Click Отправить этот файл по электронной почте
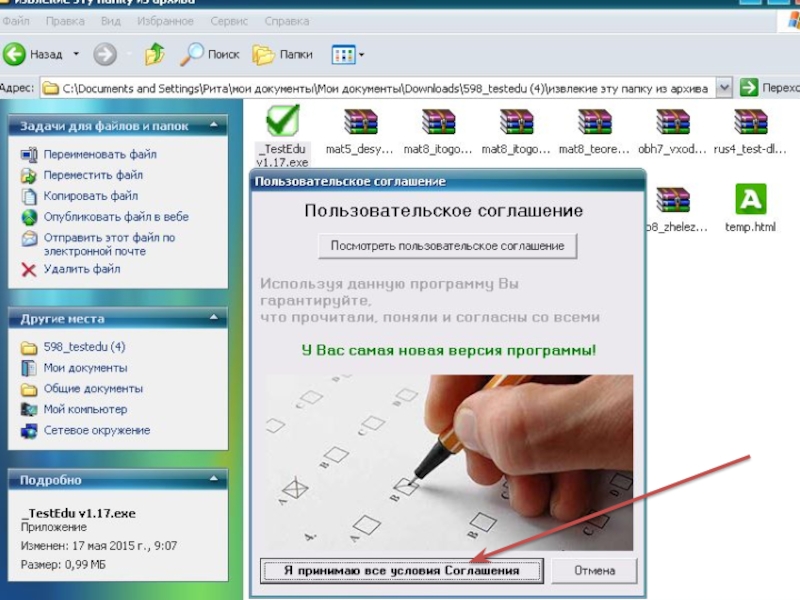800x600 pixels. pos(109,244)
